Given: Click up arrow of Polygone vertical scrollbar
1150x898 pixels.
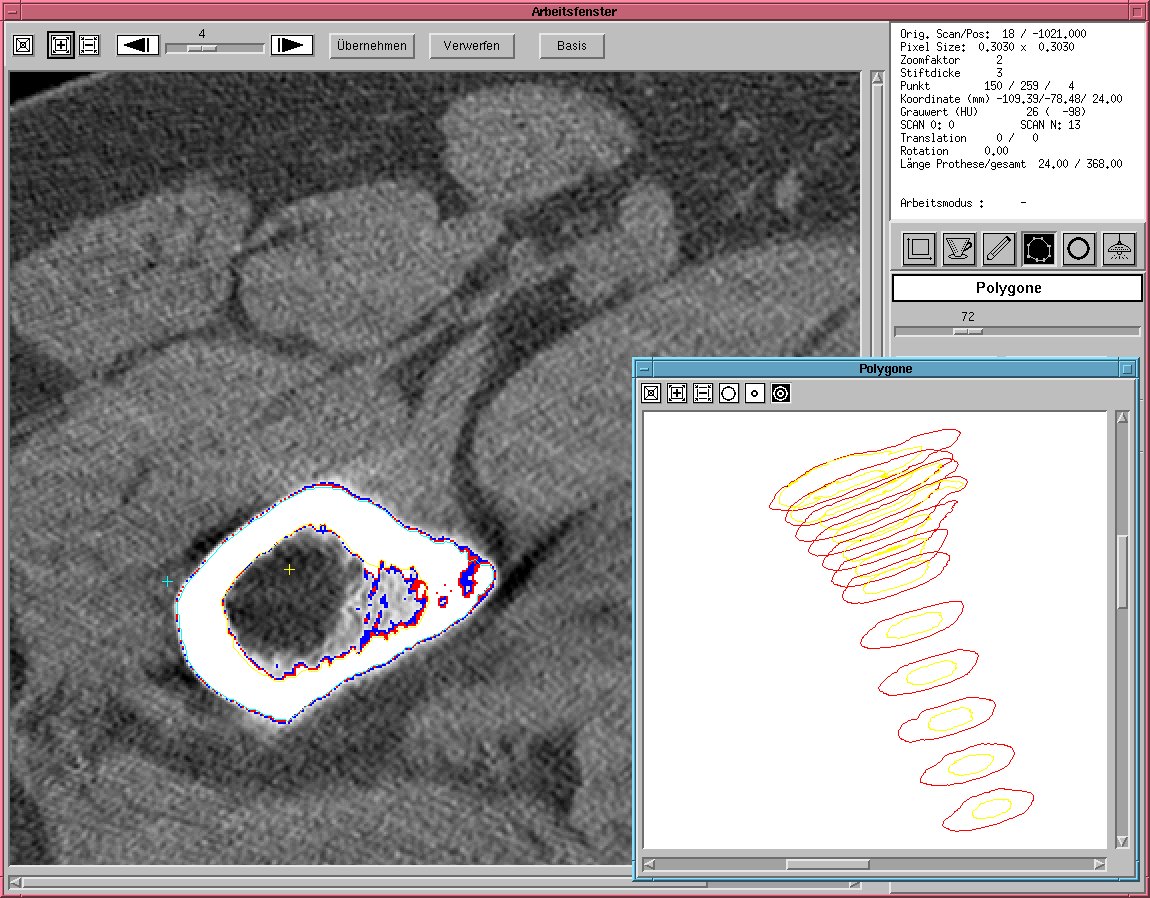Looking at the screenshot, I should tap(1122, 417).
